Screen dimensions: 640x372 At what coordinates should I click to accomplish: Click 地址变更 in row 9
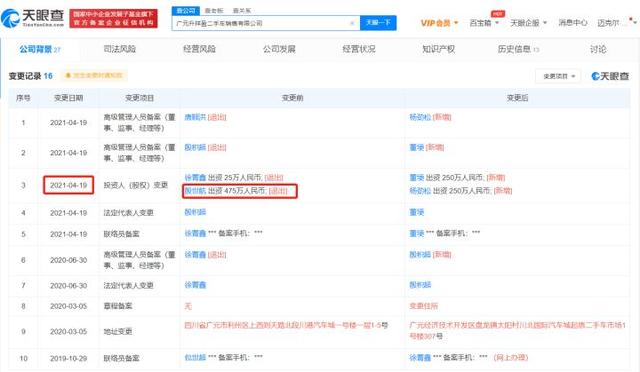[118, 332]
